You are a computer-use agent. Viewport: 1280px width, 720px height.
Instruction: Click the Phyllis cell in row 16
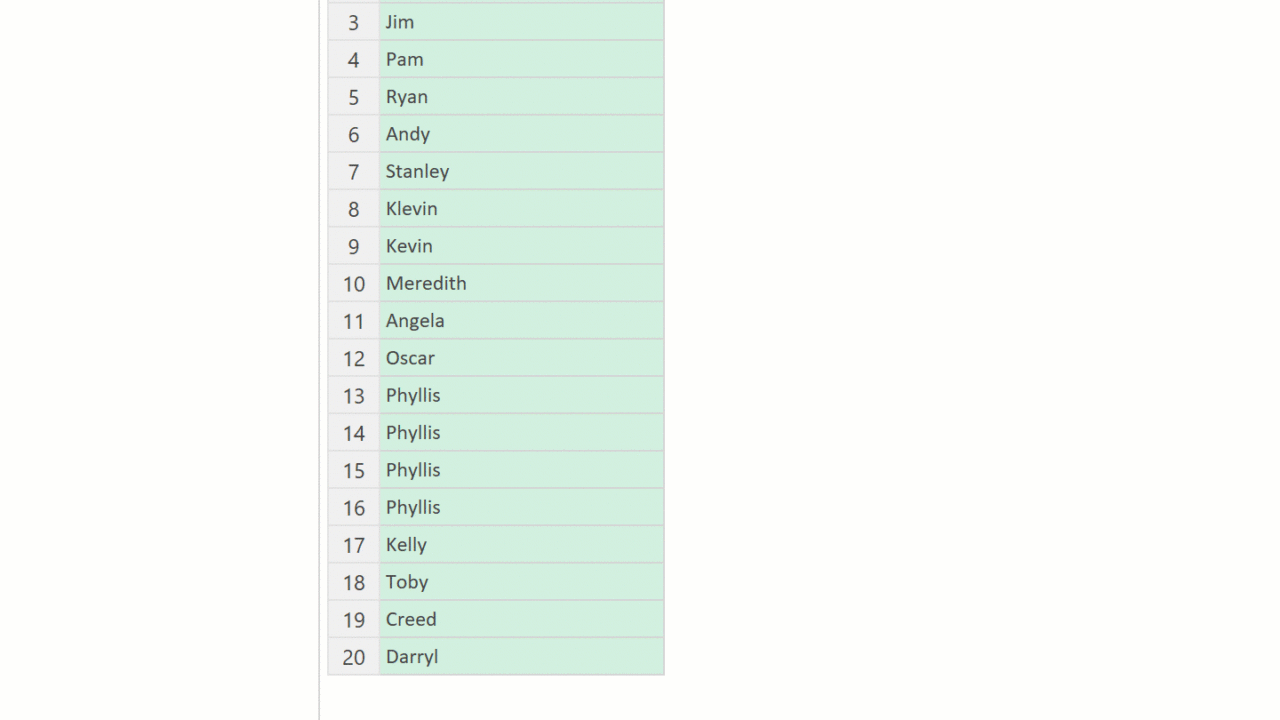click(x=521, y=507)
